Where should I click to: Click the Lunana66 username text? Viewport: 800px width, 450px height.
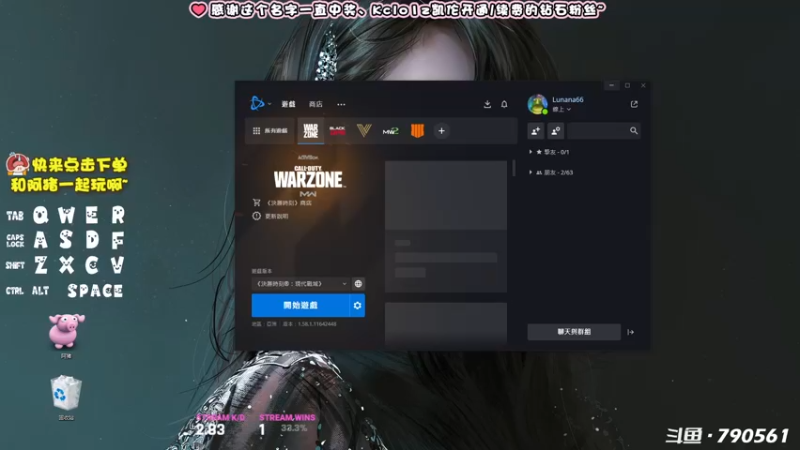(567, 99)
